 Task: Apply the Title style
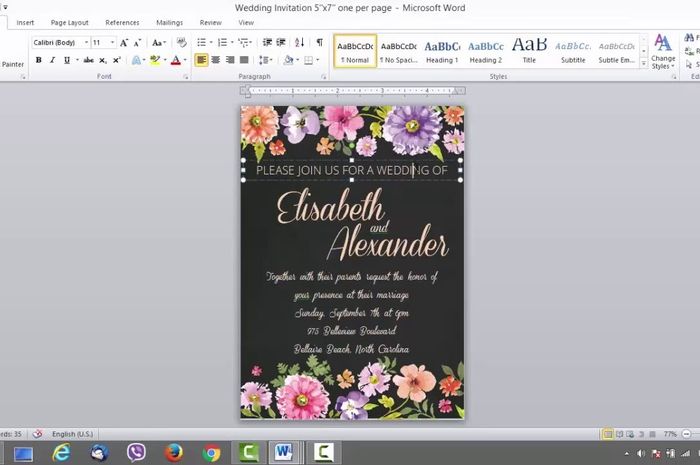(529, 51)
